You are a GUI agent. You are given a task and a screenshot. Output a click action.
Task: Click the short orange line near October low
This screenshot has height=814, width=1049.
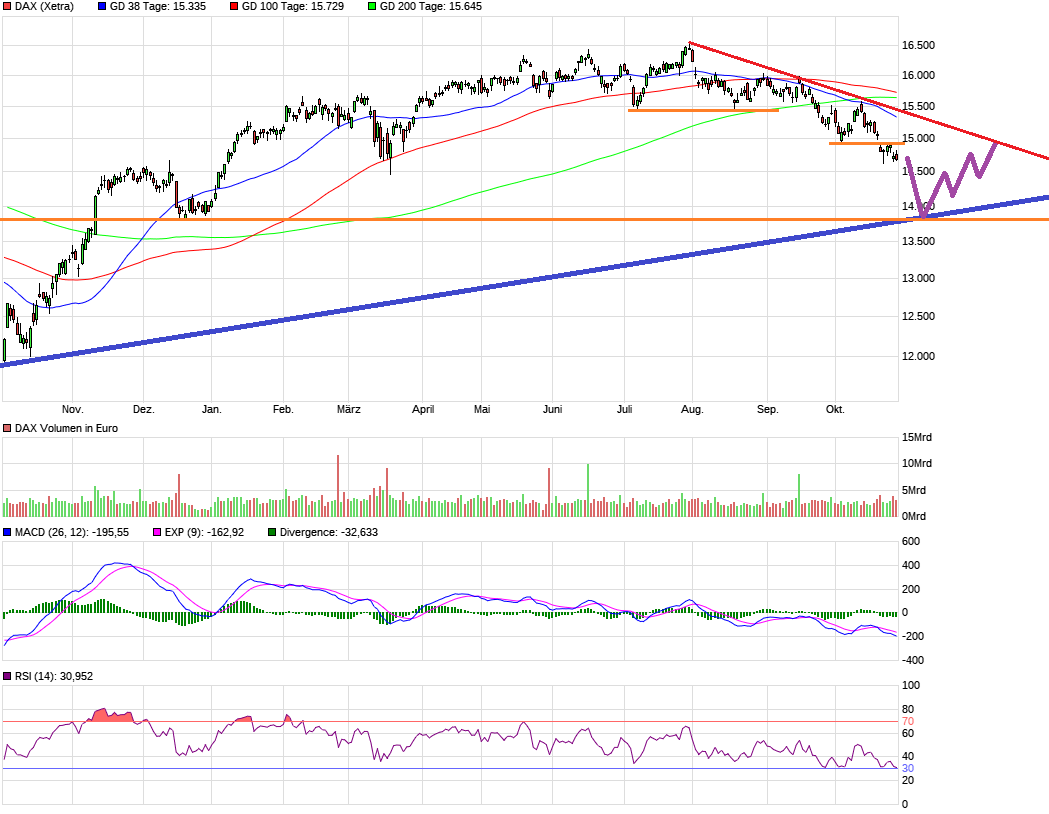coord(866,143)
